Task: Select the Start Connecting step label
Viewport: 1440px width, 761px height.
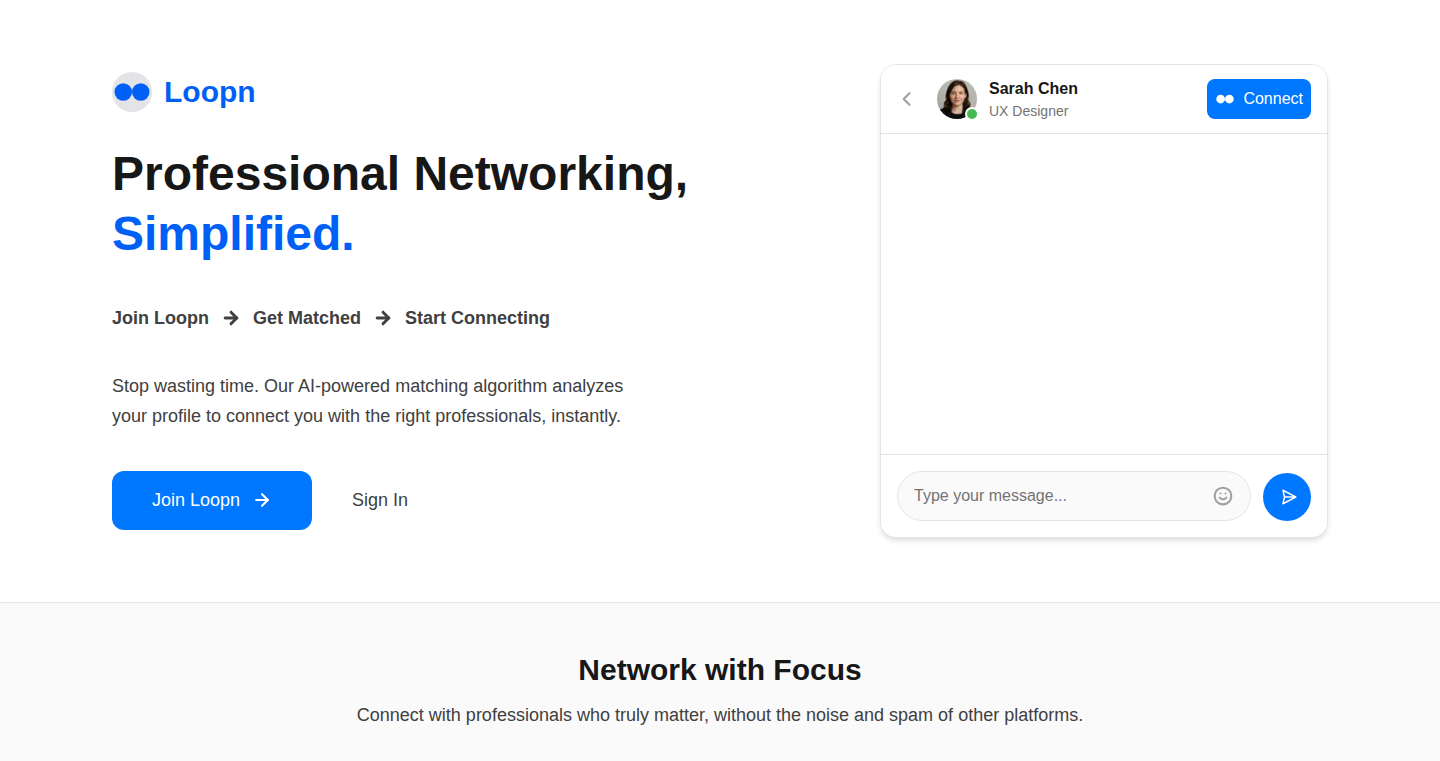Action: coord(477,318)
